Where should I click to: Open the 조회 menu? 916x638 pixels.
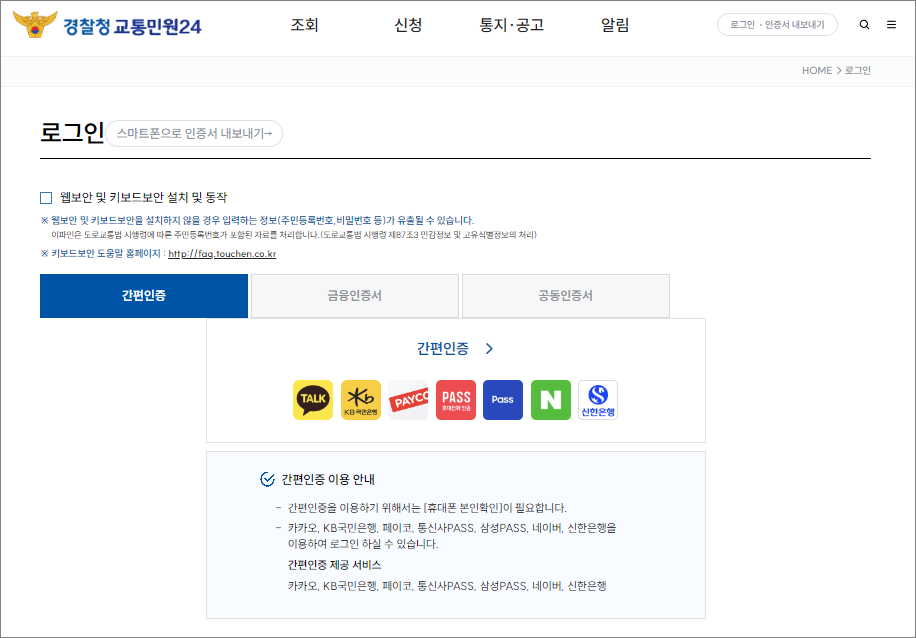302,24
